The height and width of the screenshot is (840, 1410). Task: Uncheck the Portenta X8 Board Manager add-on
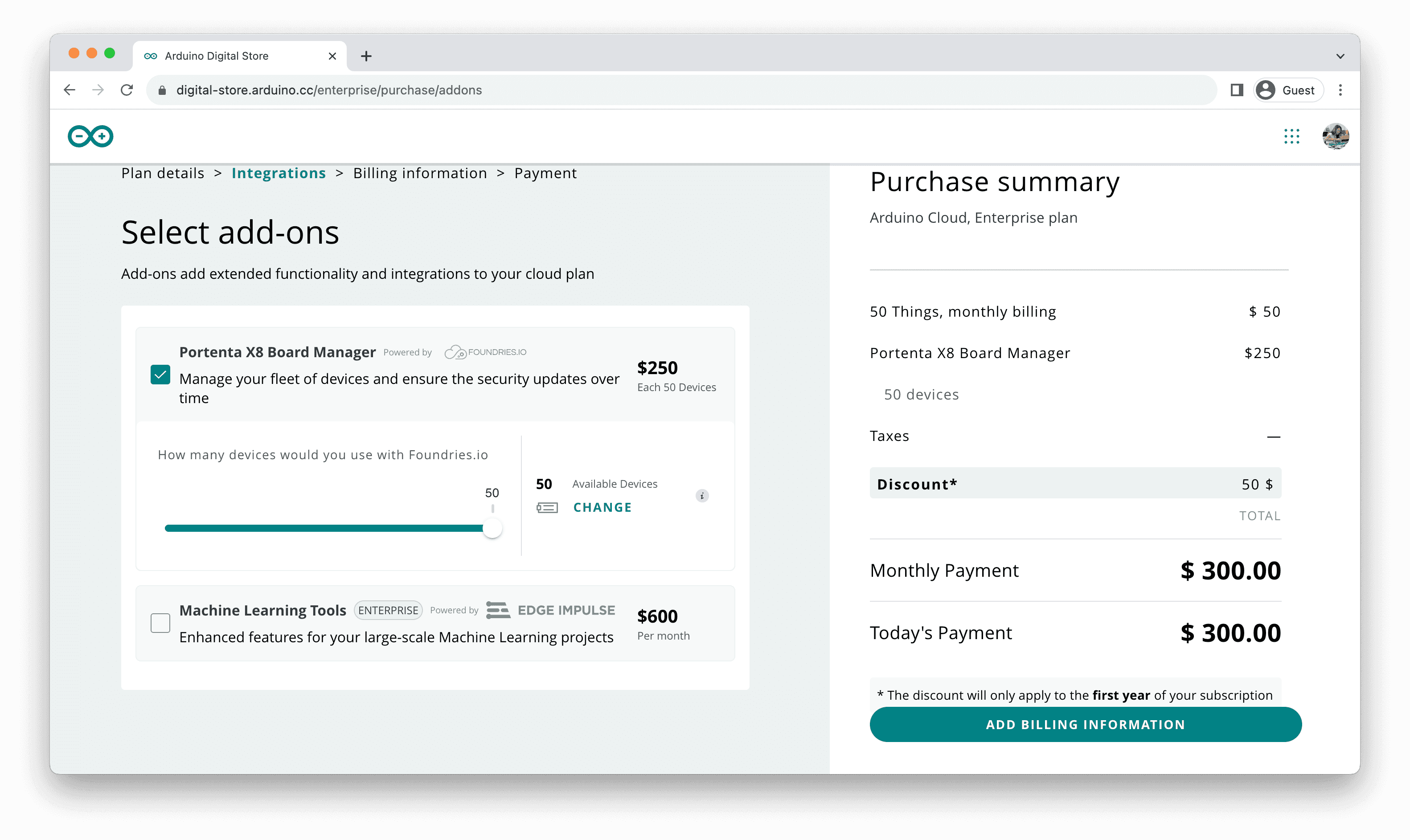click(160, 375)
